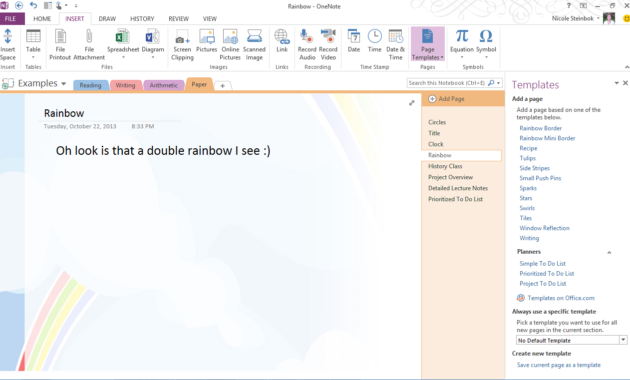630x380 pixels.
Task: Open the Nicole Steinbok account menu
Action: pos(576,18)
